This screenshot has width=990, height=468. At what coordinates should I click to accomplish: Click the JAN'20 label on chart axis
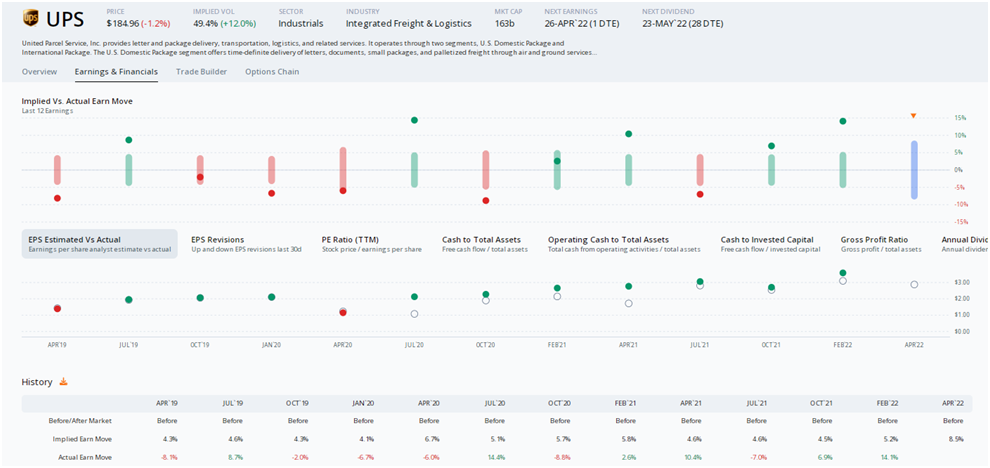point(271,345)
